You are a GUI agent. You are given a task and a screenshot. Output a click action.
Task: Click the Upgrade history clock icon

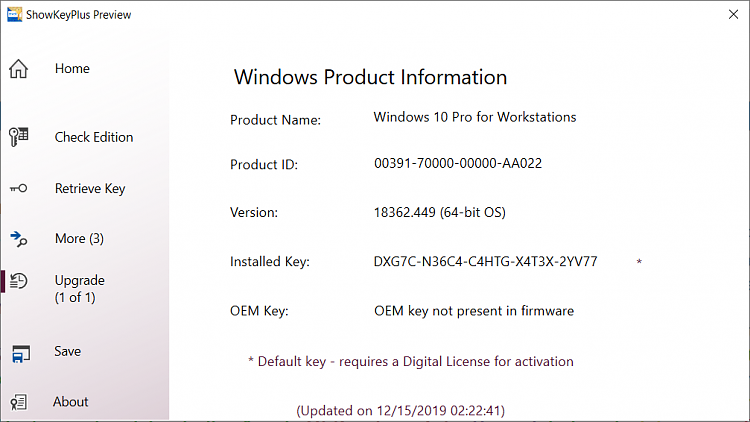click(18, 281)
